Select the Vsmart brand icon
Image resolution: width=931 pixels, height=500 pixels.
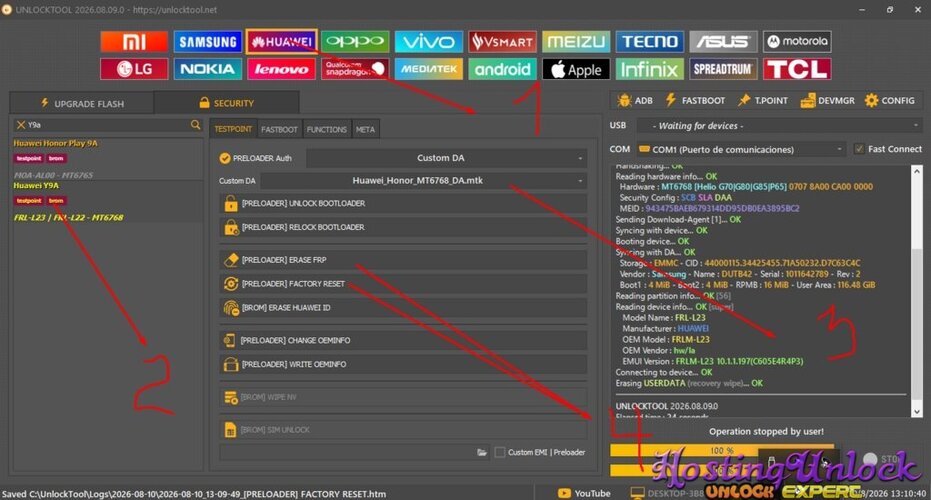pos(502,42)
